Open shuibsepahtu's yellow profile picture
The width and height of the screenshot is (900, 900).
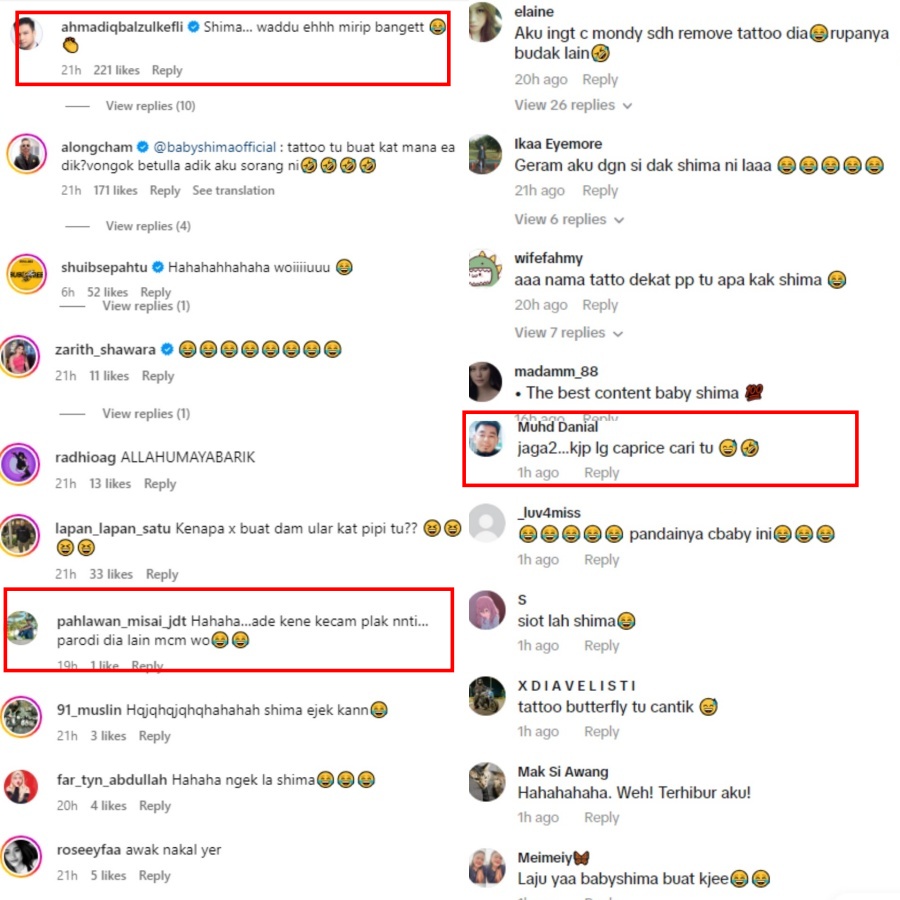(26, 274)
